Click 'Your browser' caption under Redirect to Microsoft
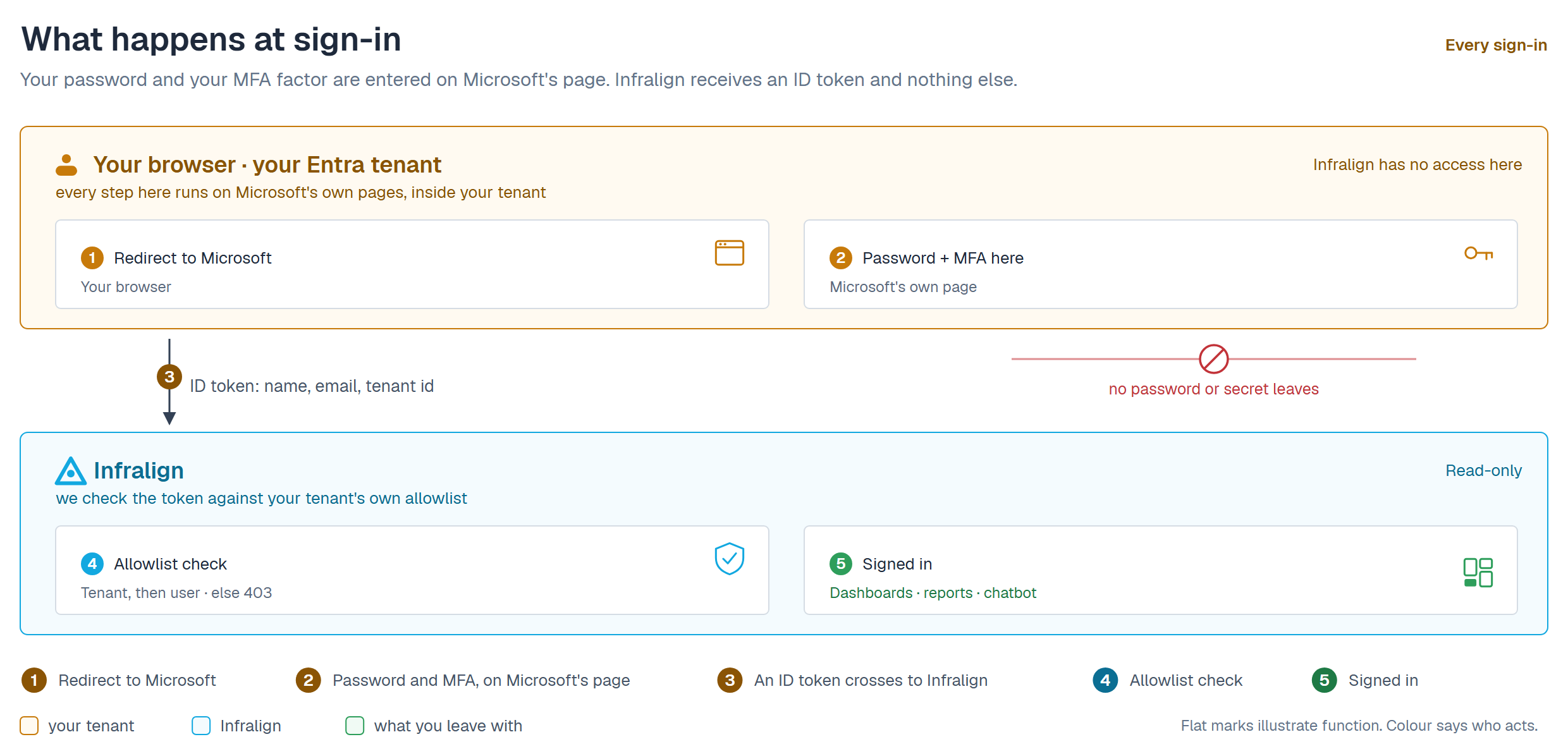This screenshot has height=756, width=1568. tap(126, 287)
